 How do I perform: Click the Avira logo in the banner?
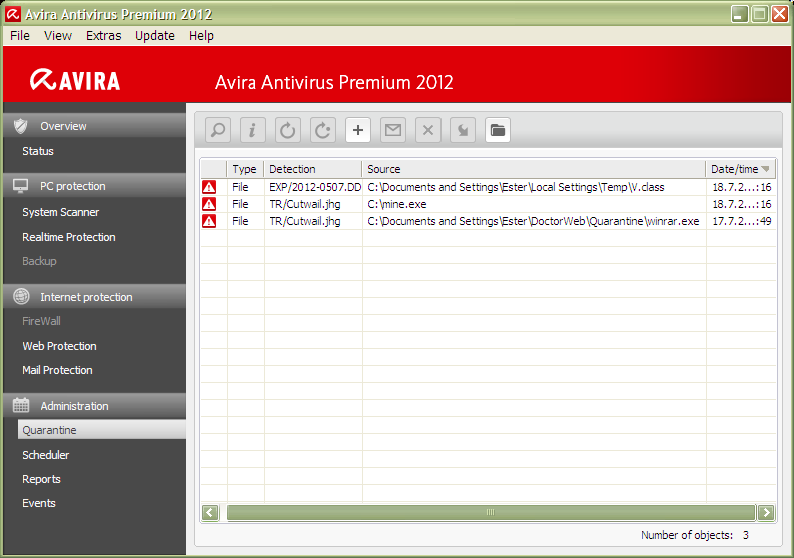click(75, 80)
